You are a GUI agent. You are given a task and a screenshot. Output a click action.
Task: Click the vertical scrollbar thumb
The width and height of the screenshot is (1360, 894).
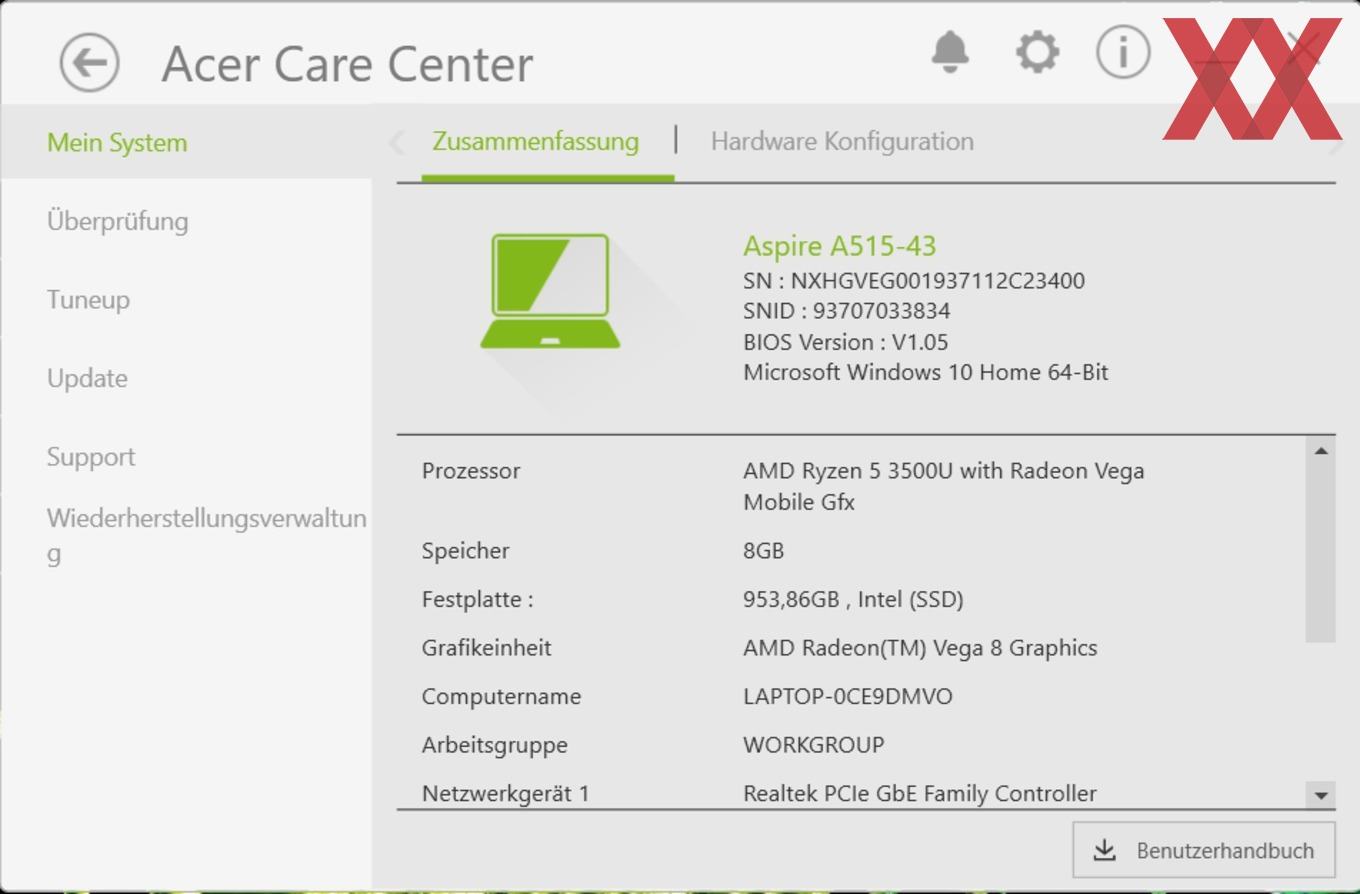pos(1321,553)
